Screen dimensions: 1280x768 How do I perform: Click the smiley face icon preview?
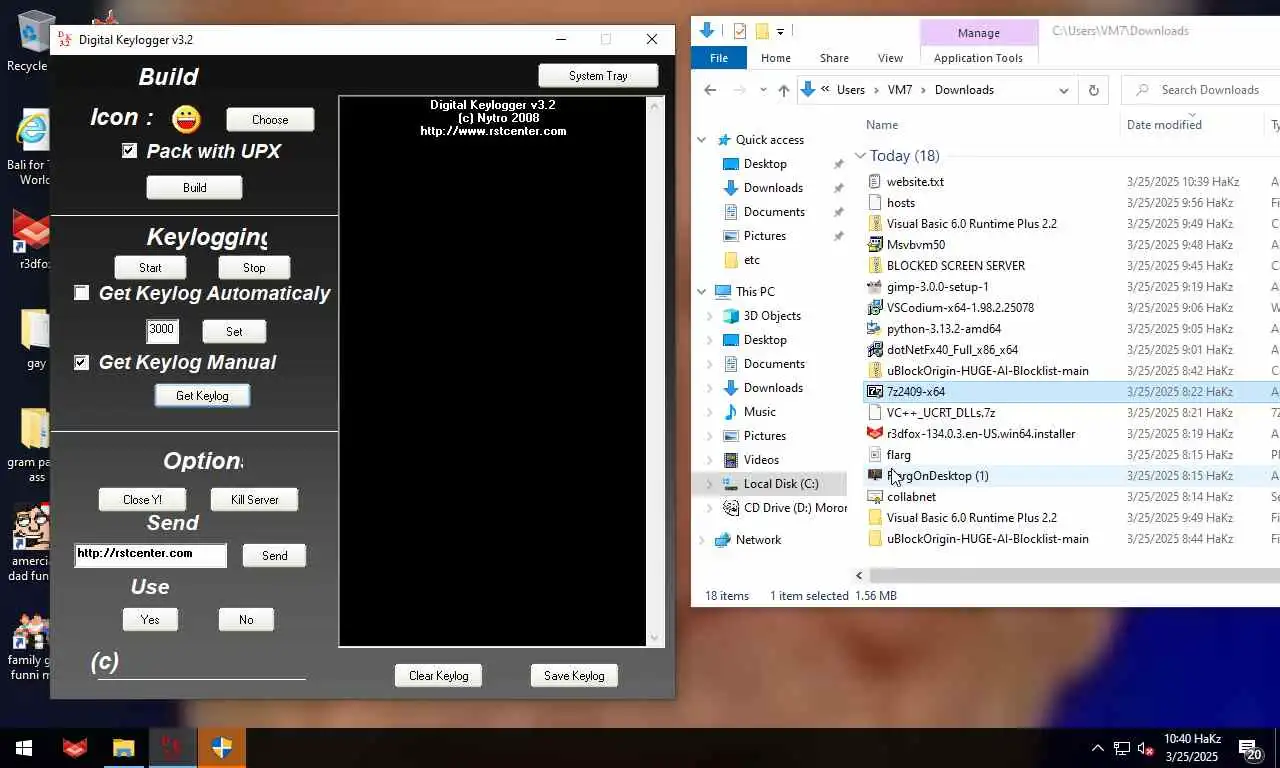coord(186,119)
